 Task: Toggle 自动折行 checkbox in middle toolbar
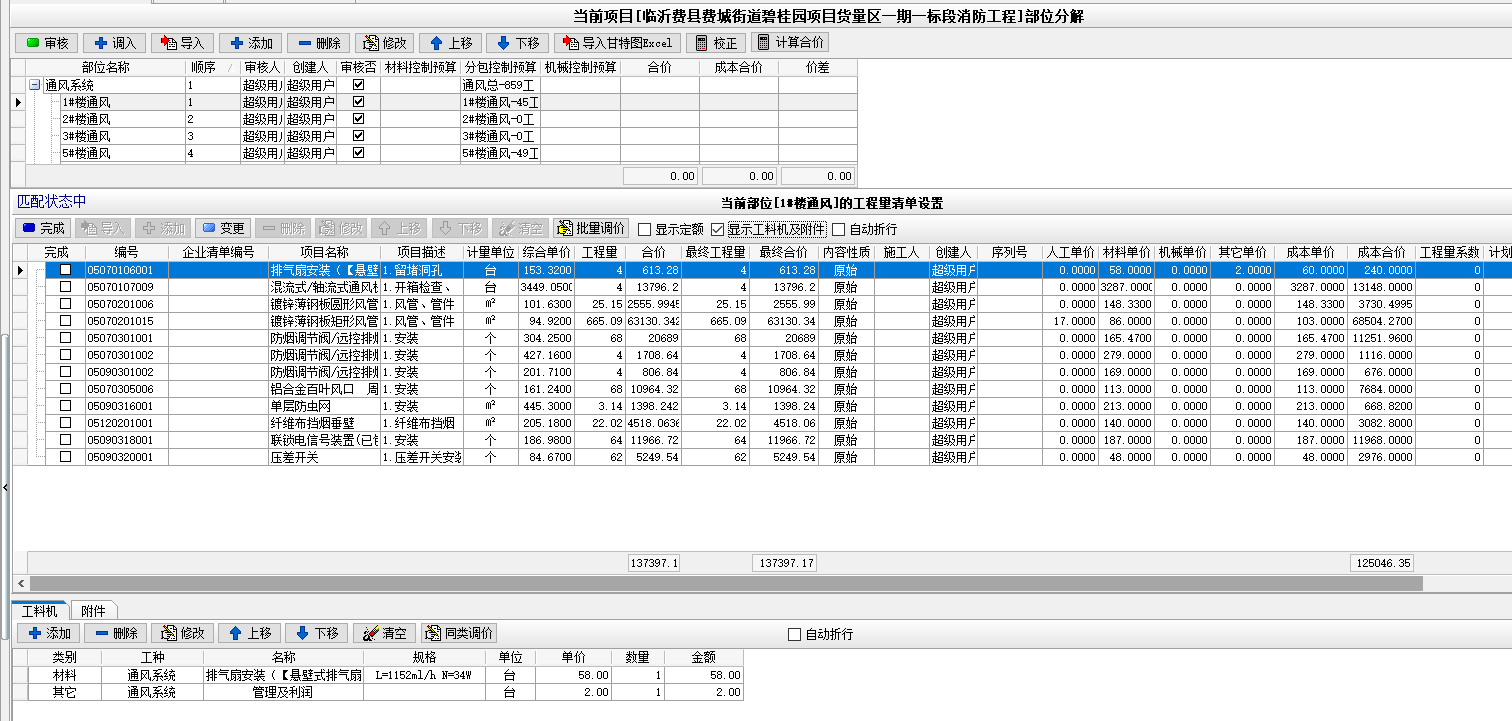click(839, 229)
